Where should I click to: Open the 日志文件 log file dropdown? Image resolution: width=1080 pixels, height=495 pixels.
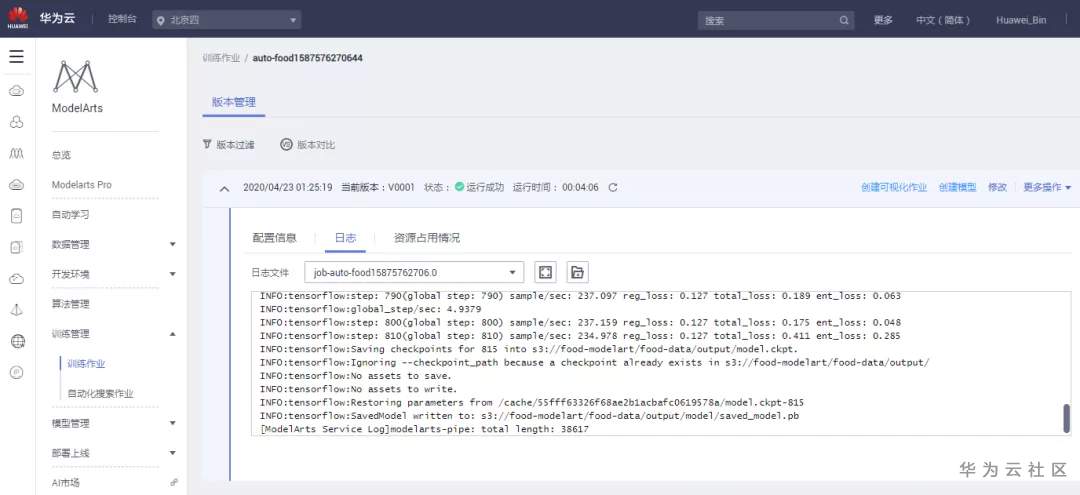point(414,272)
